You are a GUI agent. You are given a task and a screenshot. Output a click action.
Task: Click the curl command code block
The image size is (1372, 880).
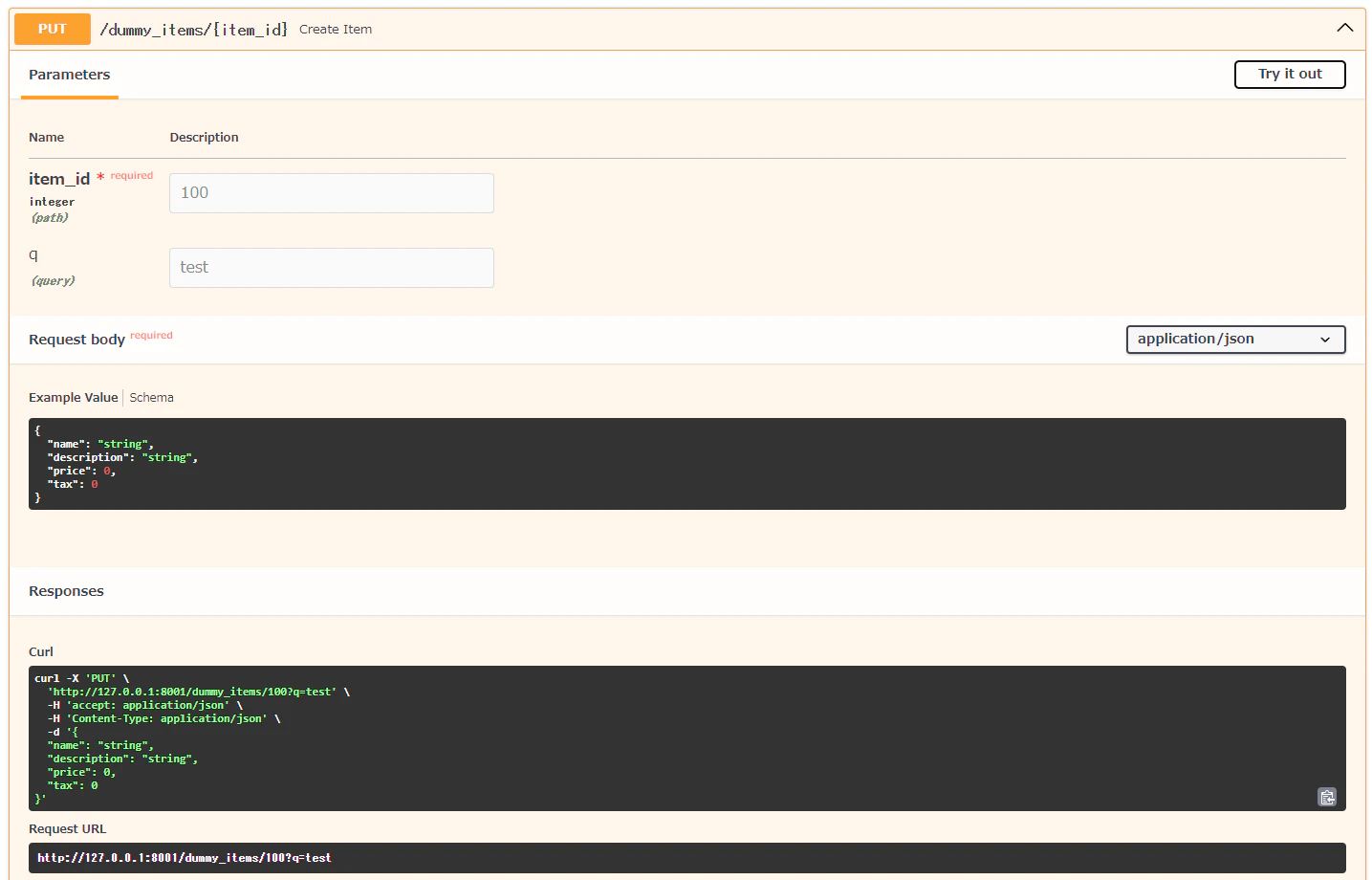[x=686, y=738]
